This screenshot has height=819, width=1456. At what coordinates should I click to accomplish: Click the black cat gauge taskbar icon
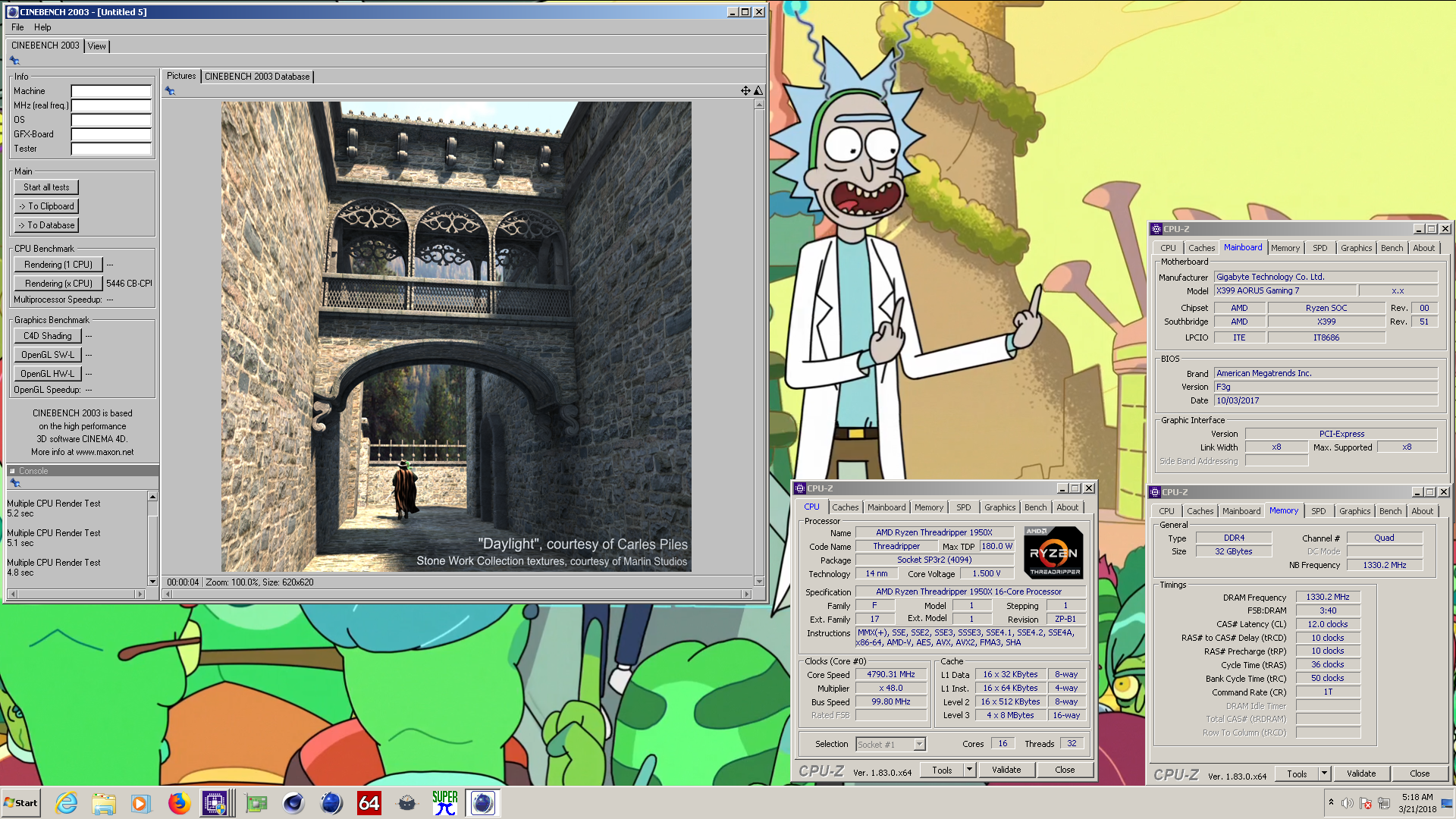(x=407, y=803)
